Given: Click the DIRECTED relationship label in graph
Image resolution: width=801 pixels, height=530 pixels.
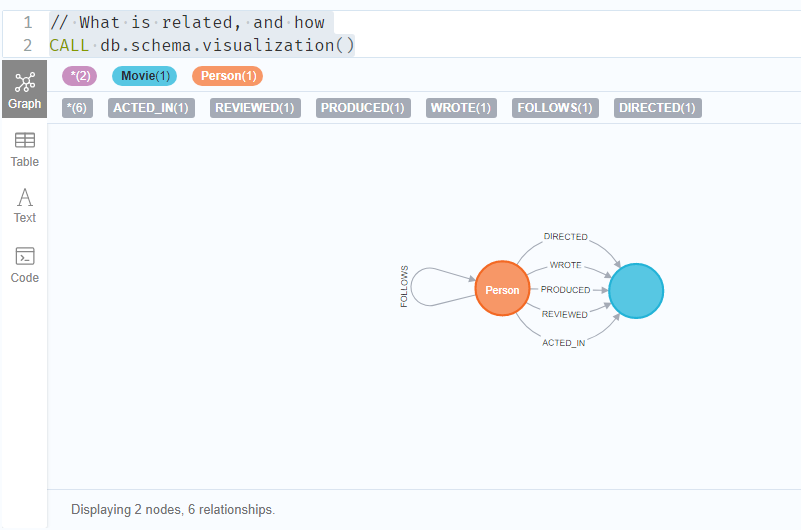Looking at the screenshot, I should 565,237.
